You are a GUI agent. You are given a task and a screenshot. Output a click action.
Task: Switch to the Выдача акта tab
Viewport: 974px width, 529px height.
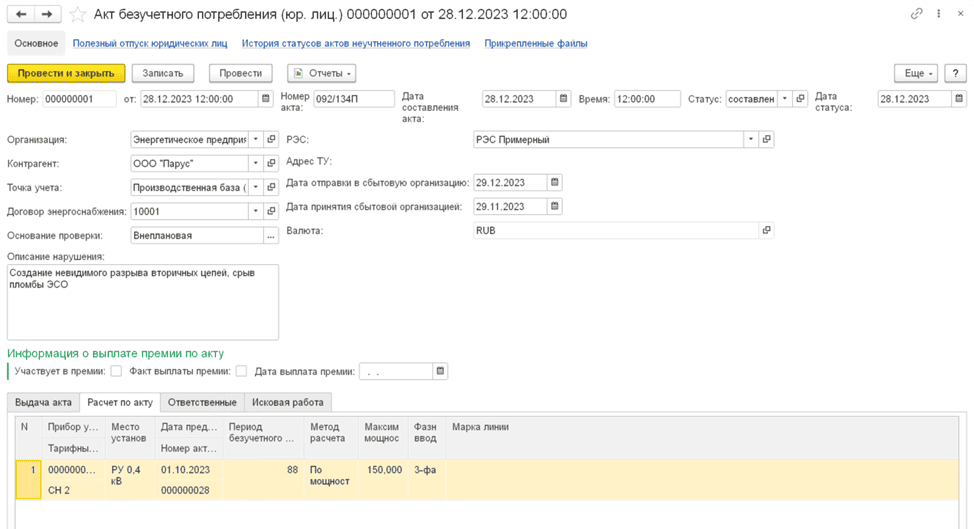[43, 402]
